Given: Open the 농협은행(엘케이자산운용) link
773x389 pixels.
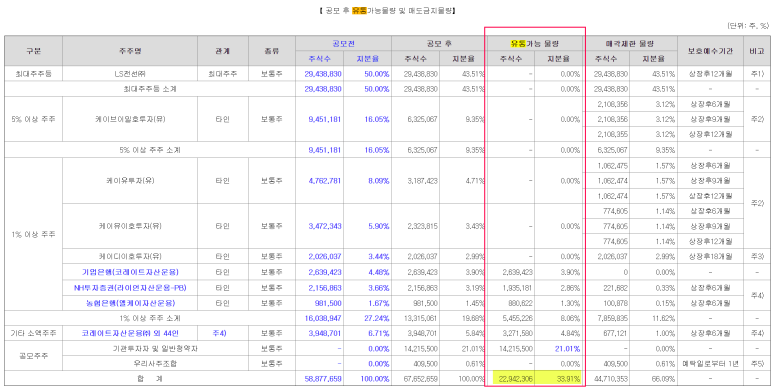Looking at the screenshot, I should 130,303.
